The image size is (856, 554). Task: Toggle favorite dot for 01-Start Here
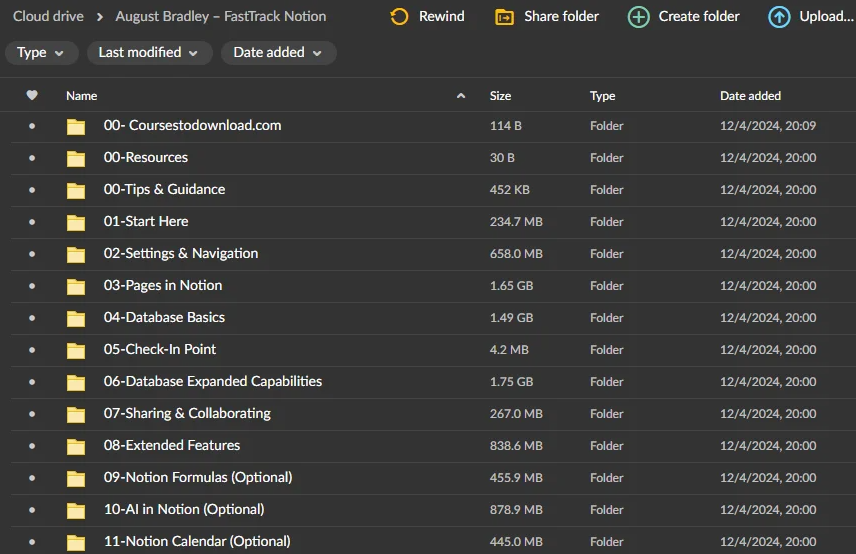click(32, 222)
